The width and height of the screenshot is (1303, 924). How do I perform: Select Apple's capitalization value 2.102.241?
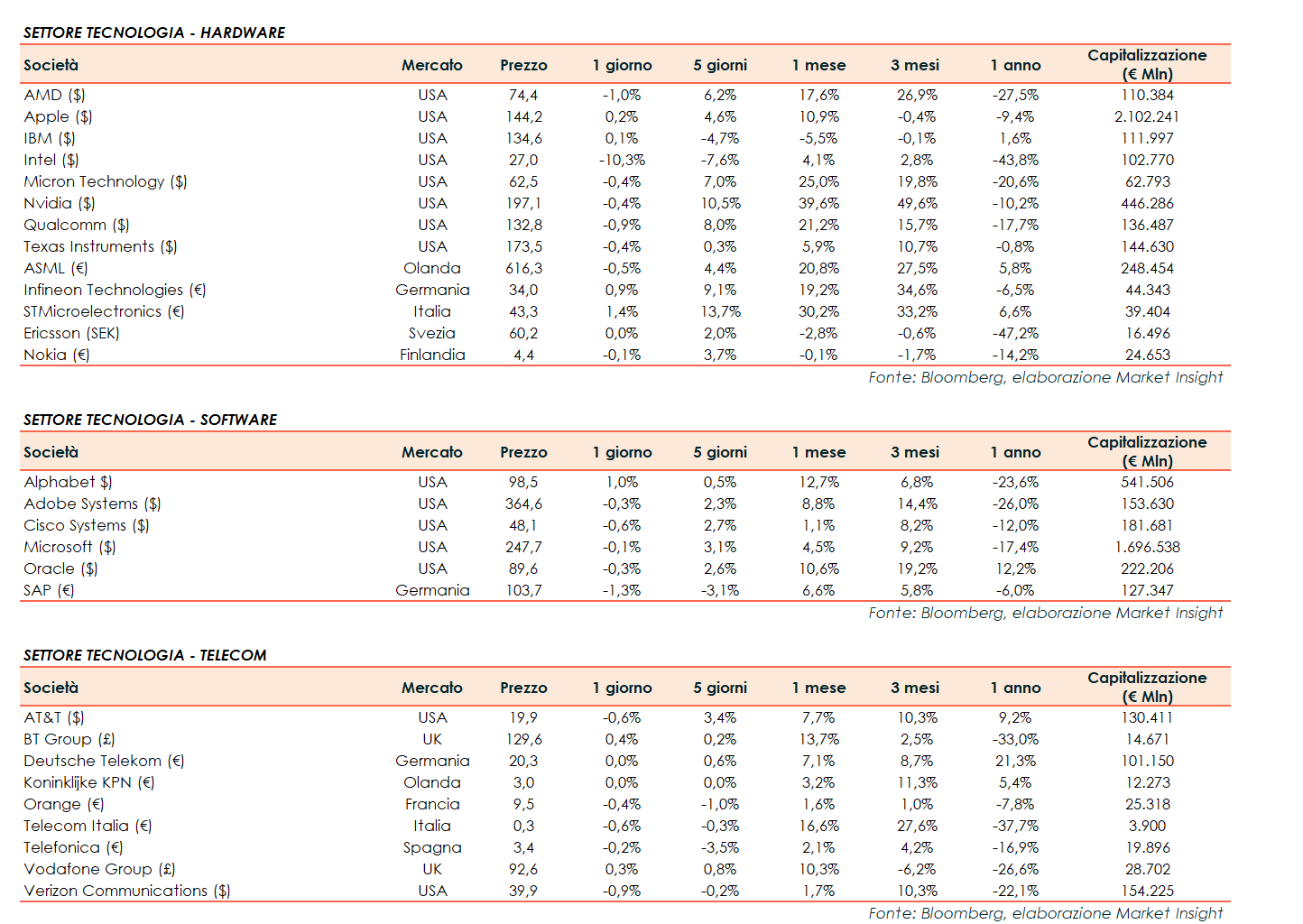pos(1146,116)
